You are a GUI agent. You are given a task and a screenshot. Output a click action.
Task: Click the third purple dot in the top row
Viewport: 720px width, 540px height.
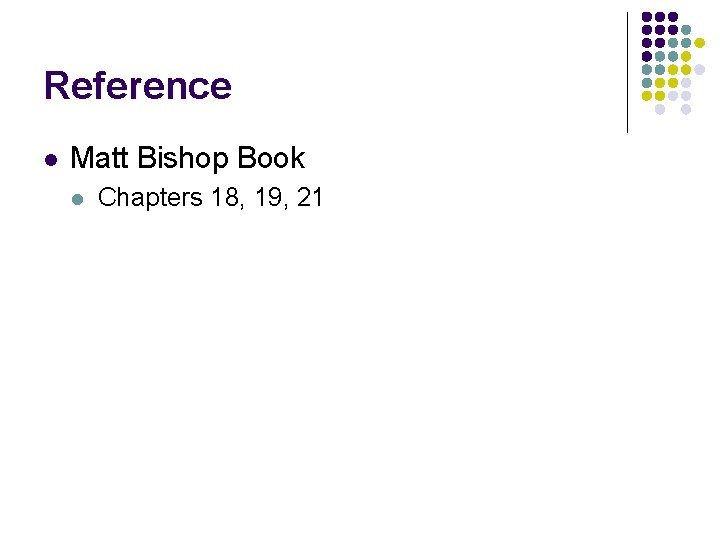point(673,17)
